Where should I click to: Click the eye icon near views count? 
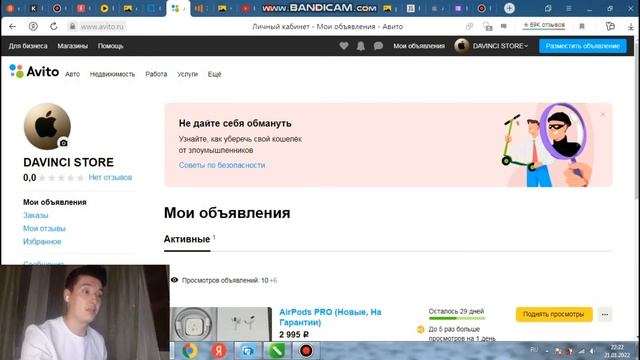point(174,280)
